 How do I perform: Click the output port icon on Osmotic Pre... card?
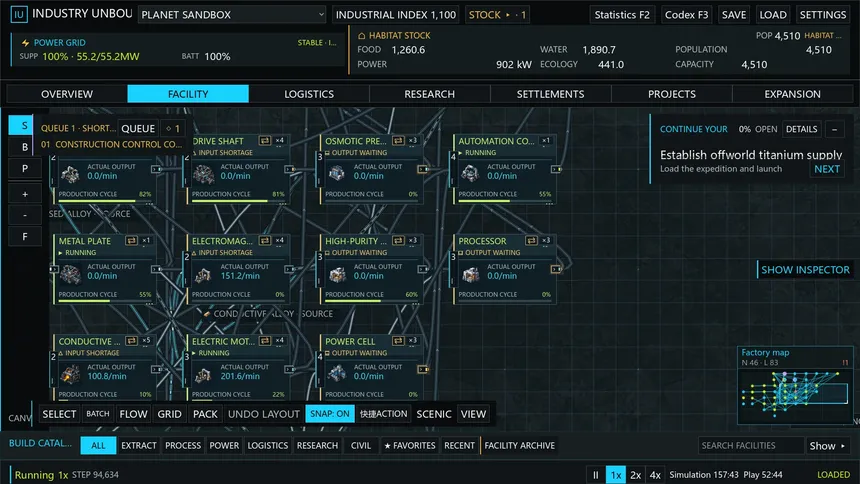pyautogui.click(x=423, y=169)
